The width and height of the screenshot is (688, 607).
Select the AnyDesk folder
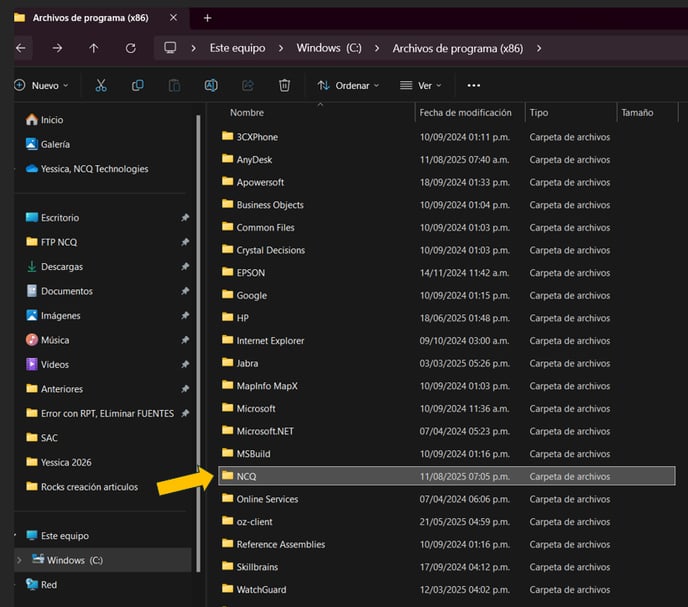point(447,159)
